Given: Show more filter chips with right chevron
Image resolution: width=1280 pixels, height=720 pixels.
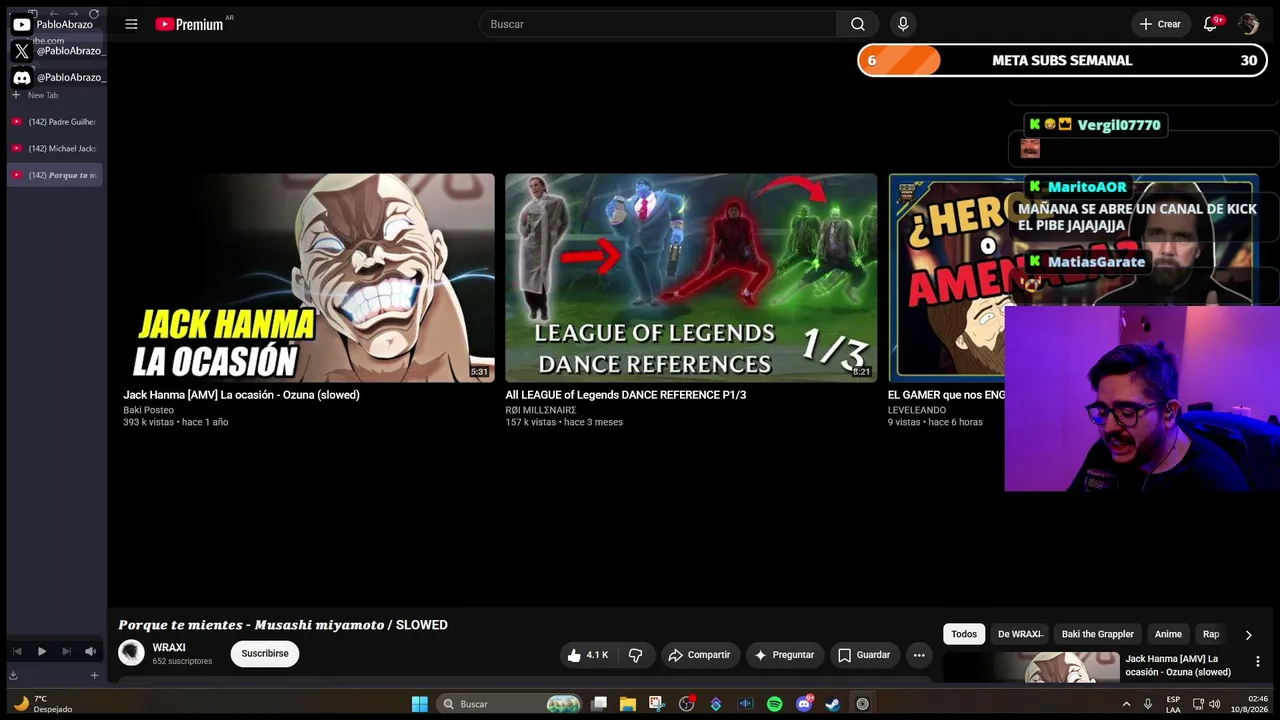Looking at the screenshot, I should click(1248, 635).
